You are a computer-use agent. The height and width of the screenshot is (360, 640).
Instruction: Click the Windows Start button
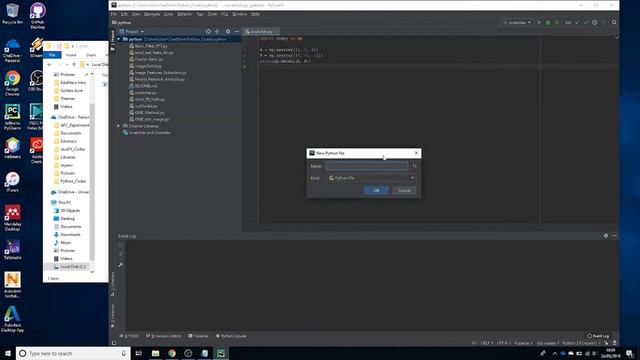(x=7, y=353)
